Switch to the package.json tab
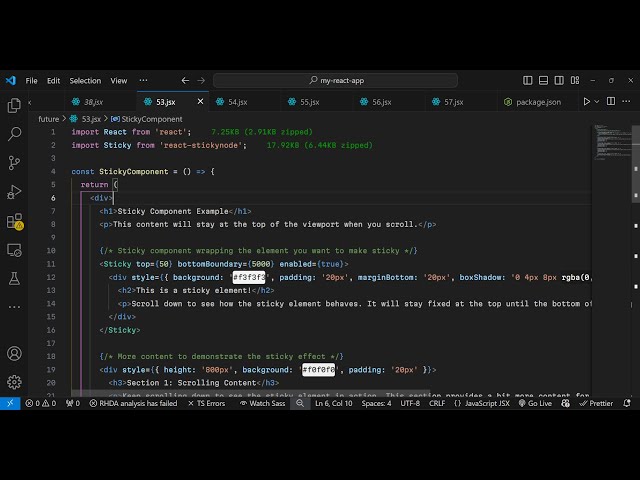The image size is (640, 480). click(538, 102)
